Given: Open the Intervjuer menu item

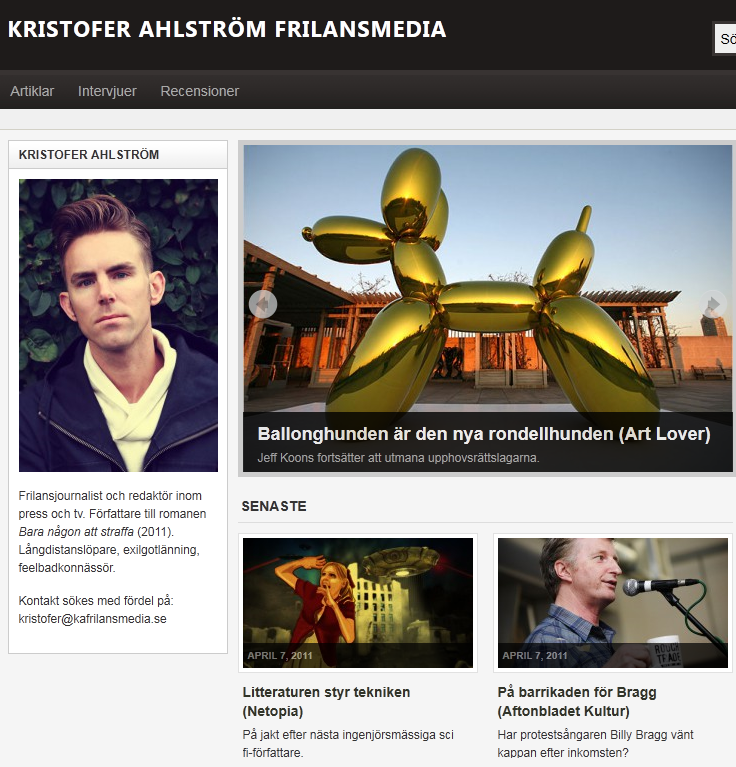Looking at the screenshot, I should click(x=107, y=91).
